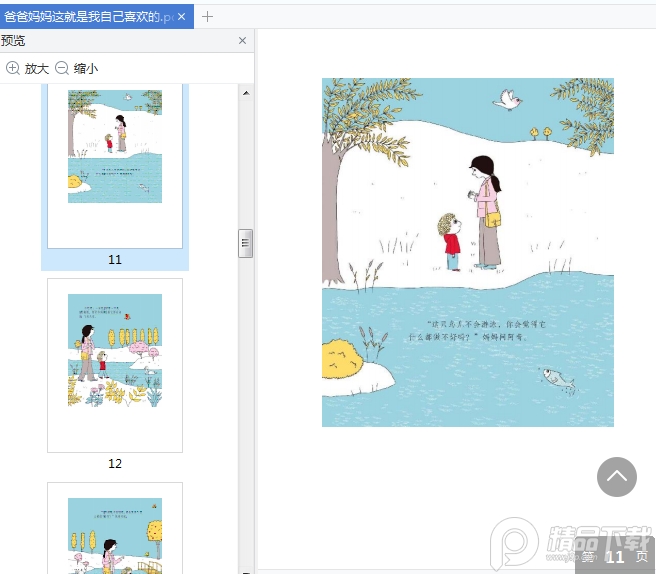
Task: Close the 爸爸妈妈这就是我自己喜欢的 PDF tab
Action: 182,17
